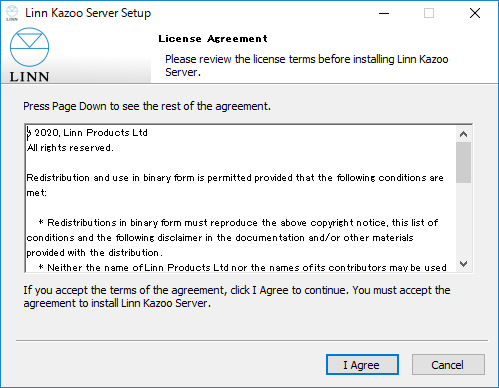Viewport: 499px width, 388px height.
Task: Click the greyed-out maximize button
Action: coord(429,13)
